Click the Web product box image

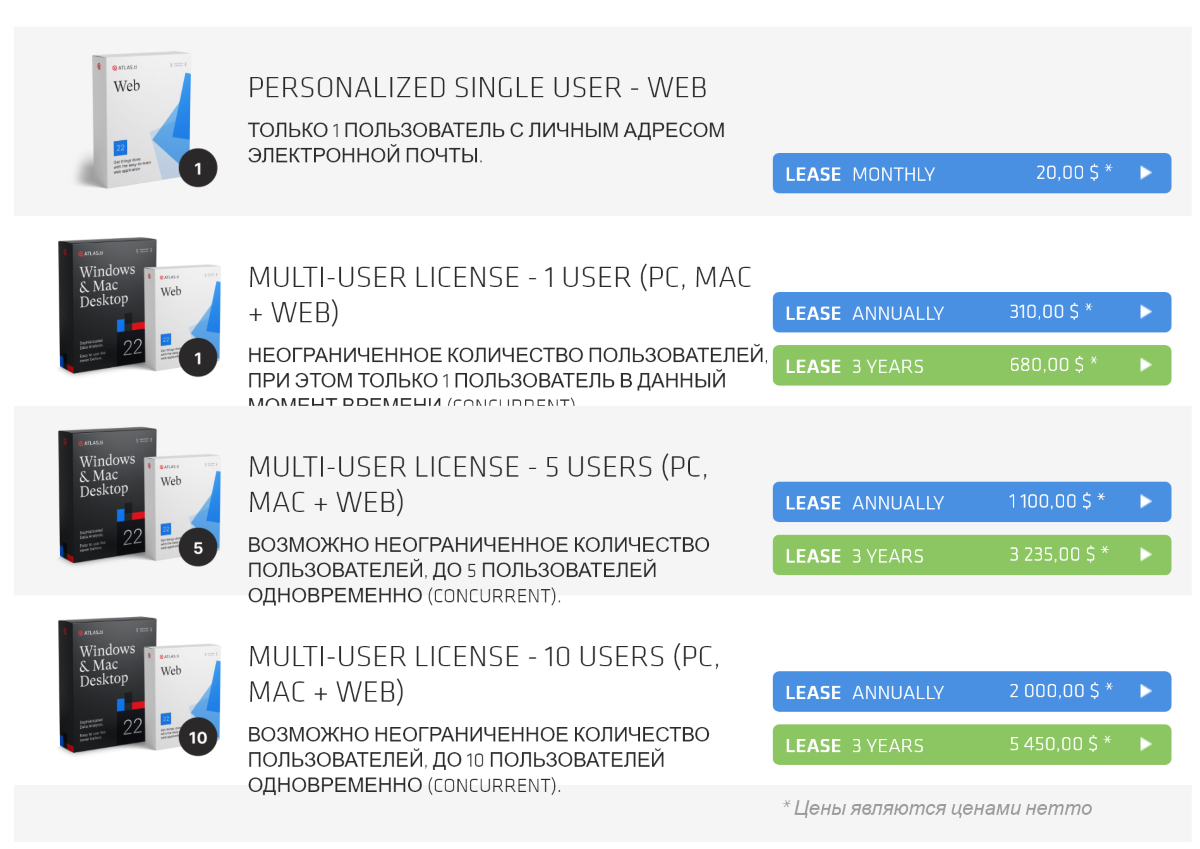(x=145, y=120)
